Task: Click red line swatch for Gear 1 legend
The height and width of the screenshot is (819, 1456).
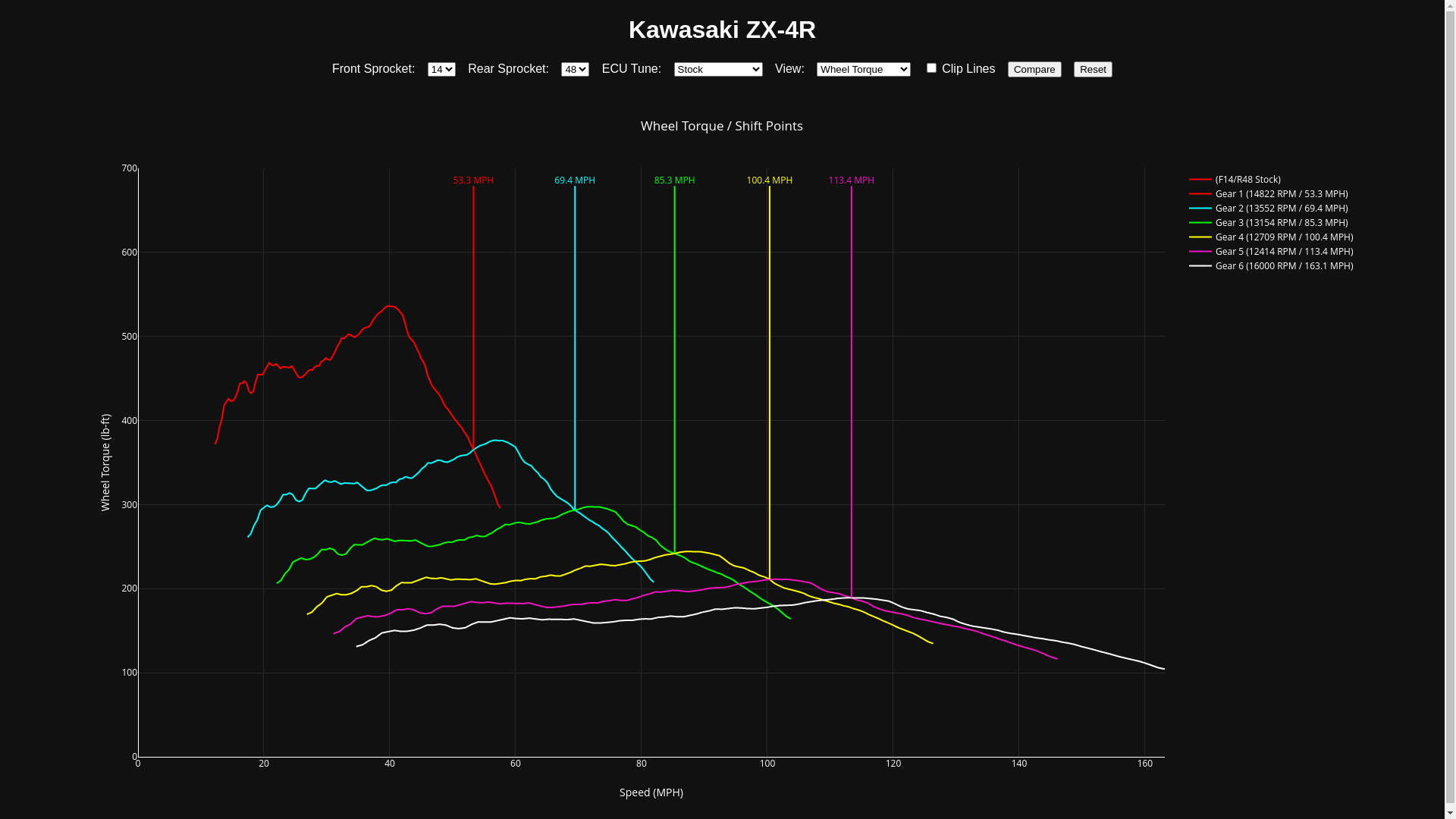Action: pos(1200,194)
